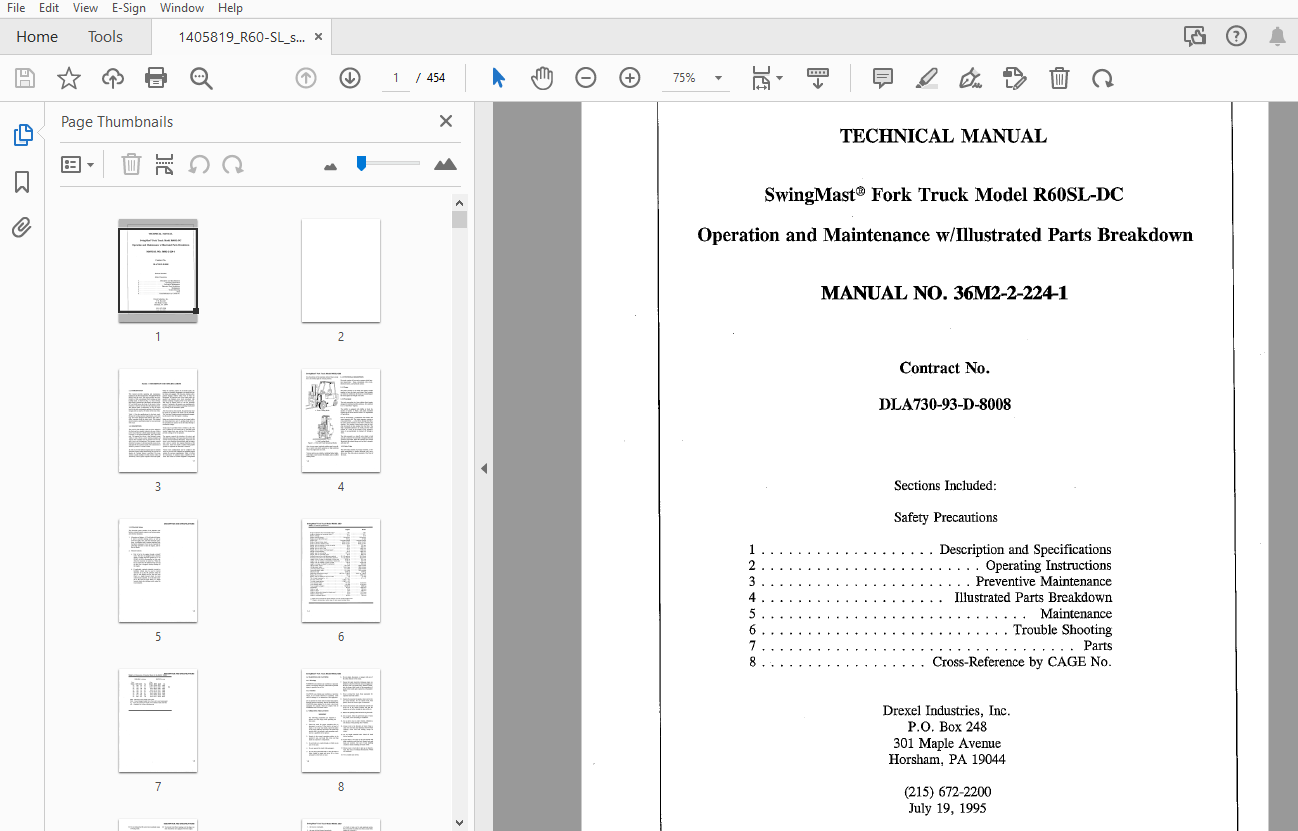
Task: Open the Page Thumbnails sidebar icon
Action: coord(22,135)
